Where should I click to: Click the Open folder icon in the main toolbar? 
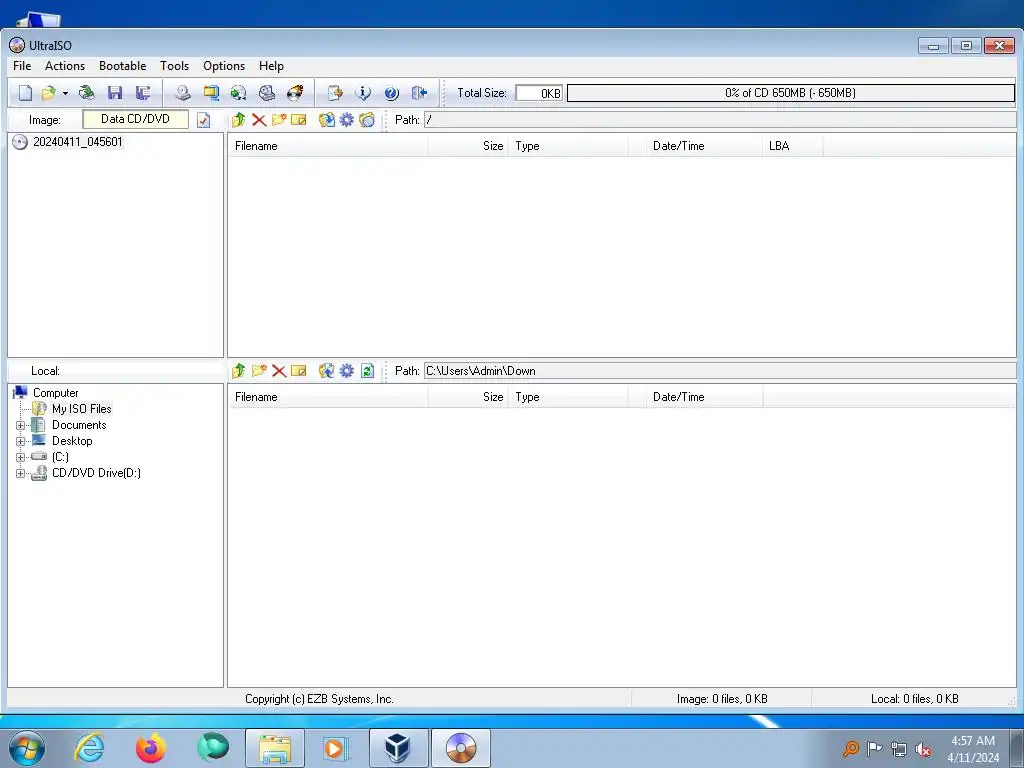(48, 93)
